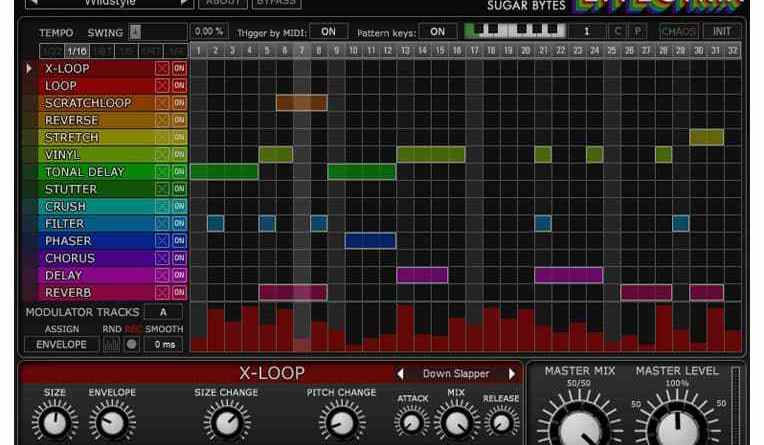764x445 pixels.
Task: Toggle the FILTER track ON button
Action: (179, 223)
